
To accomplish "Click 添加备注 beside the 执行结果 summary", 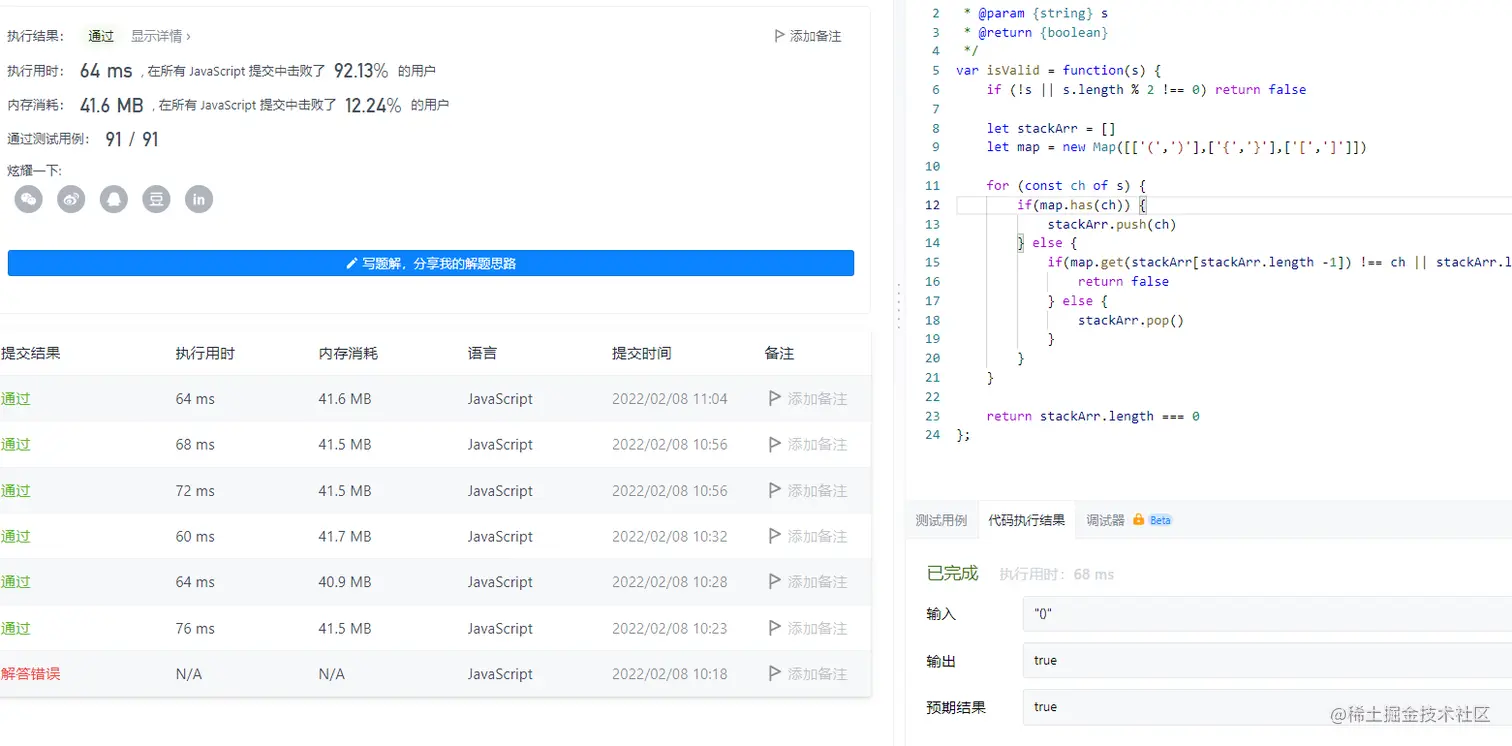I will pos(808,36).
